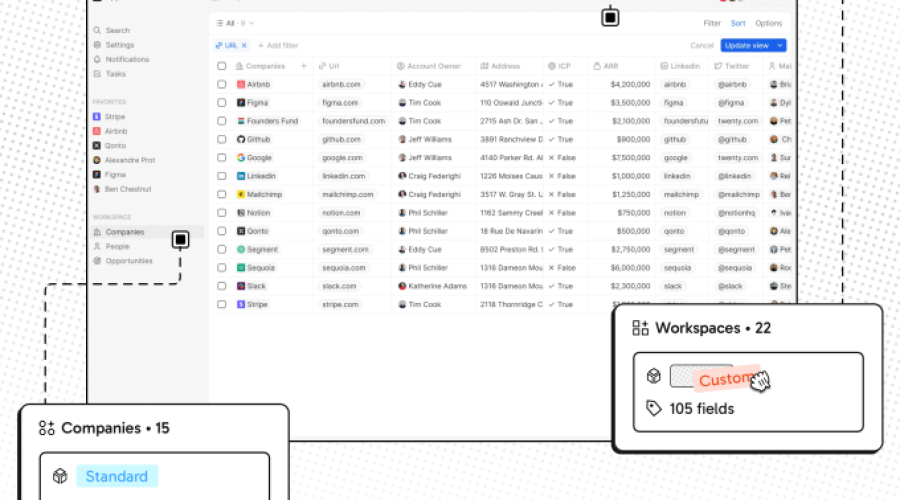Viewport: 900px width, 500px height.
Task: Check the Google row checkbox
Action: (222, 158)
